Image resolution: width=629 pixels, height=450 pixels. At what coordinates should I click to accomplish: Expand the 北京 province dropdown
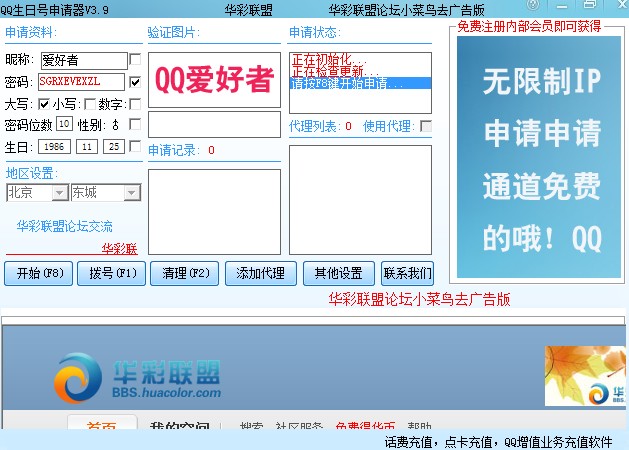pyautogui.click(x=59, y=193)
